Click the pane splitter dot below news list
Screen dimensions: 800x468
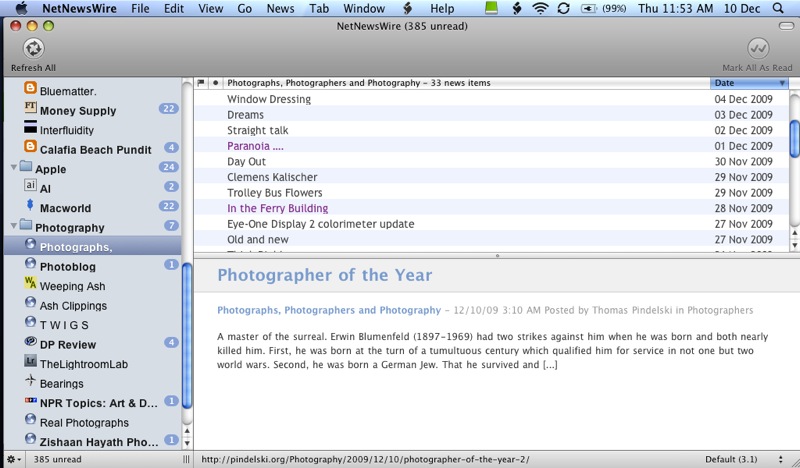click(497, 256)
